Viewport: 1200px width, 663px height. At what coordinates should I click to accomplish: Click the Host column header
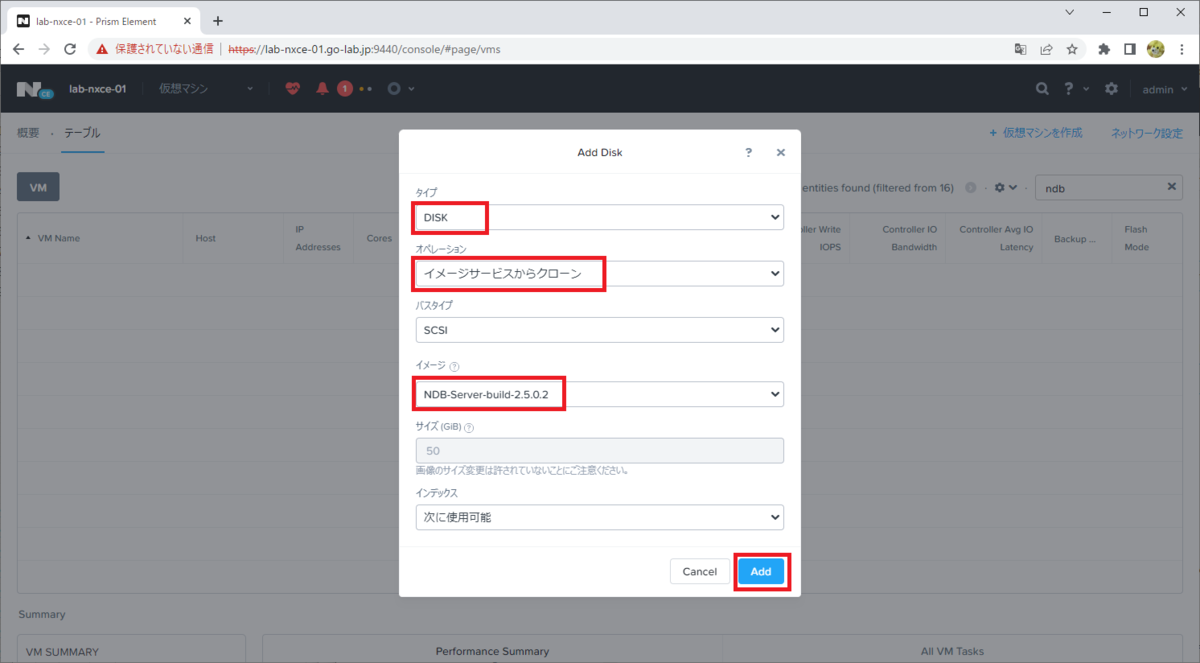[206, 238]
